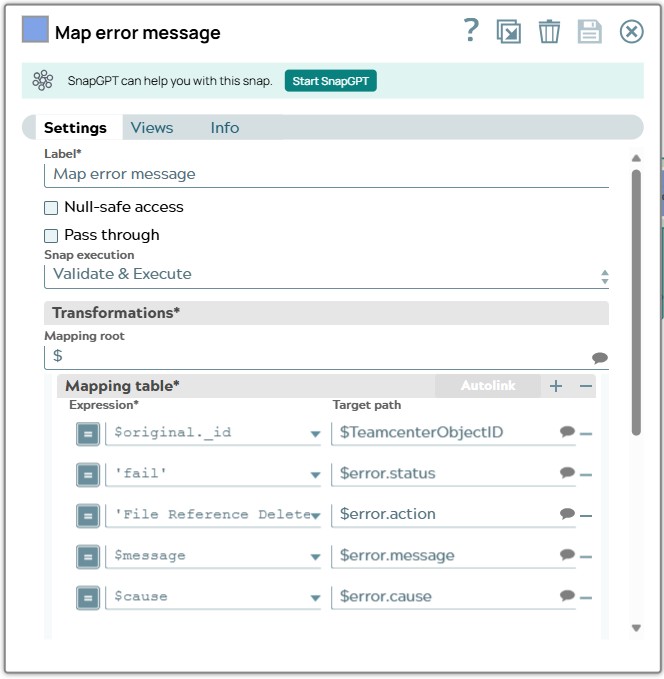Start SnapGPT assistant
The height and width of the screenshot is (679, 664).
pos(330,81)
